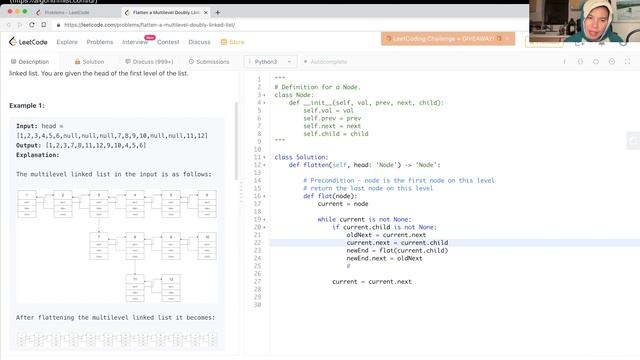Click the bookmark icon beside reload
The width and height of the screenshot is (640, 360).
44,25
